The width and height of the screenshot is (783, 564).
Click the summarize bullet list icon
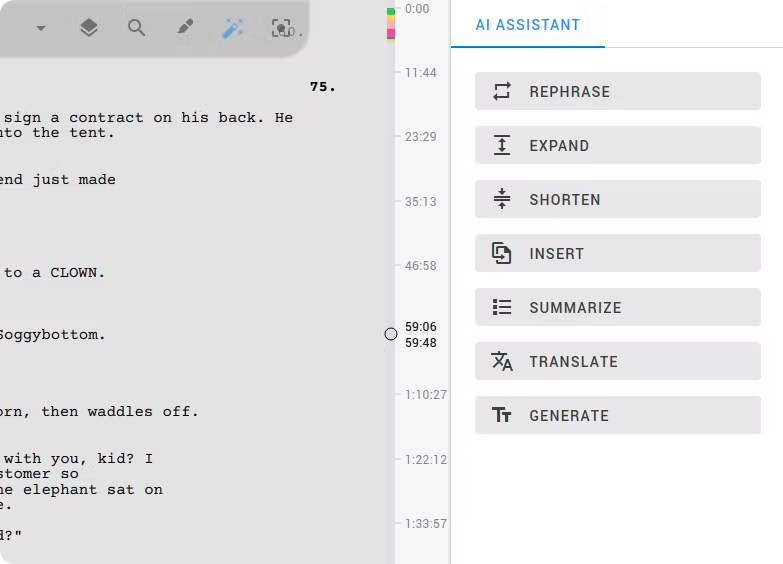[x=502, y=307]
